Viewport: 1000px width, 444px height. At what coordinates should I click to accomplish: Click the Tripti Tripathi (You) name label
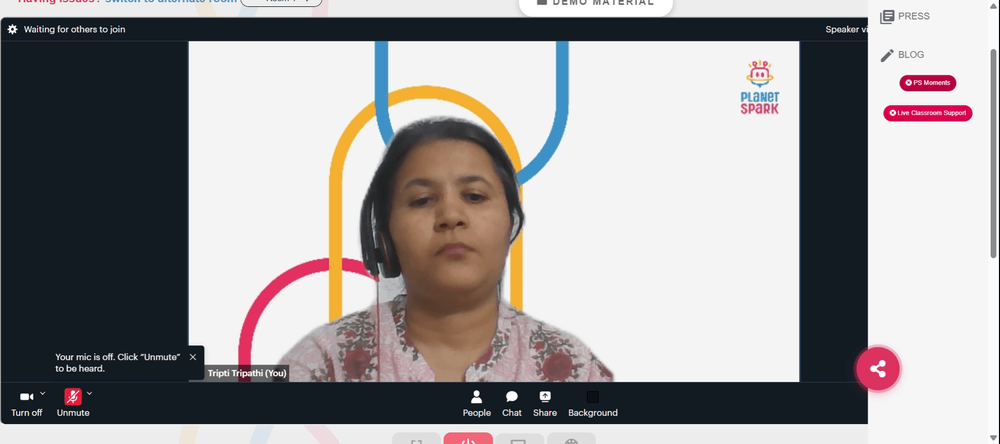tap(247, 373)
